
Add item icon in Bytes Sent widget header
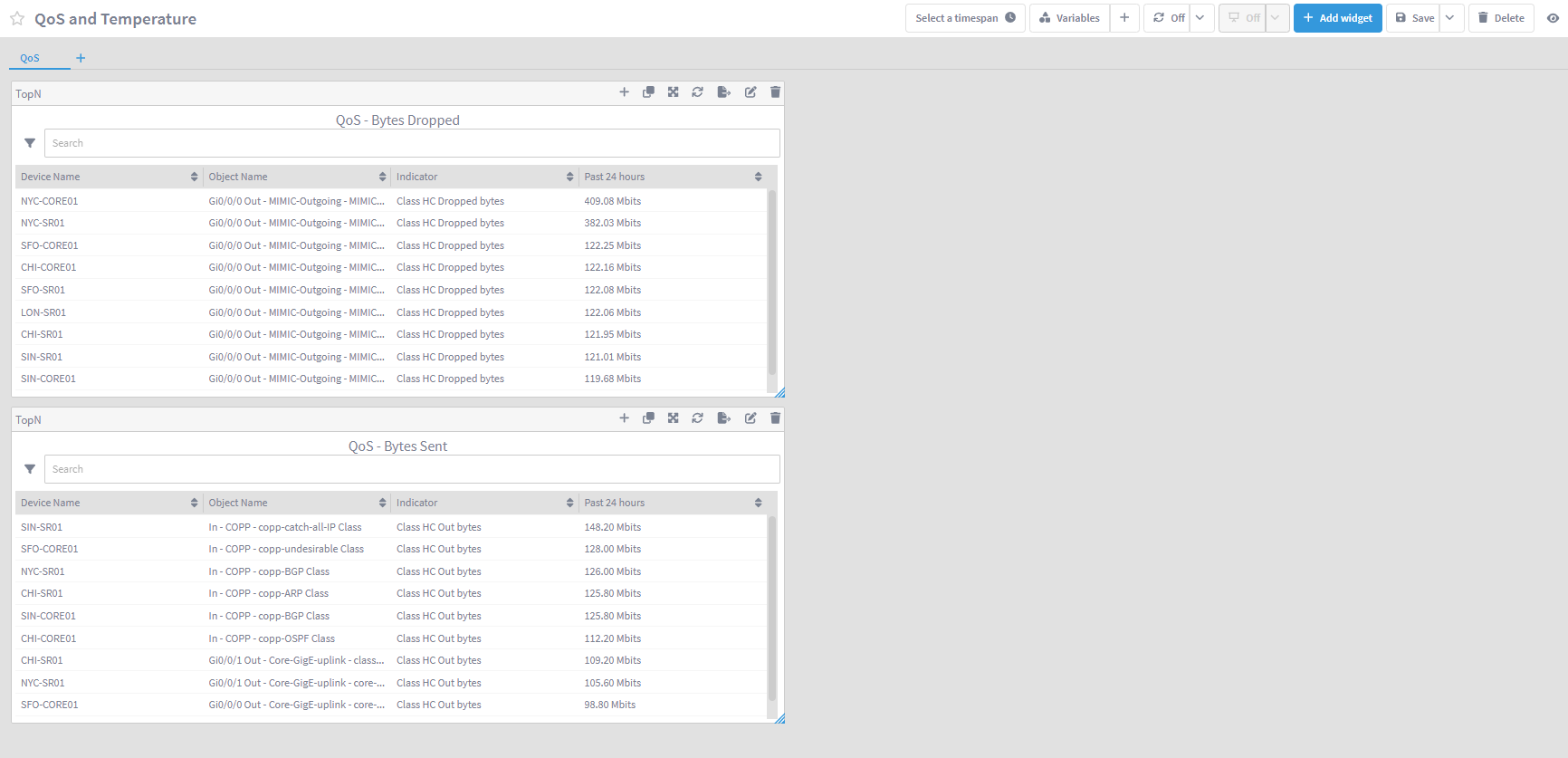pos(624,418)
